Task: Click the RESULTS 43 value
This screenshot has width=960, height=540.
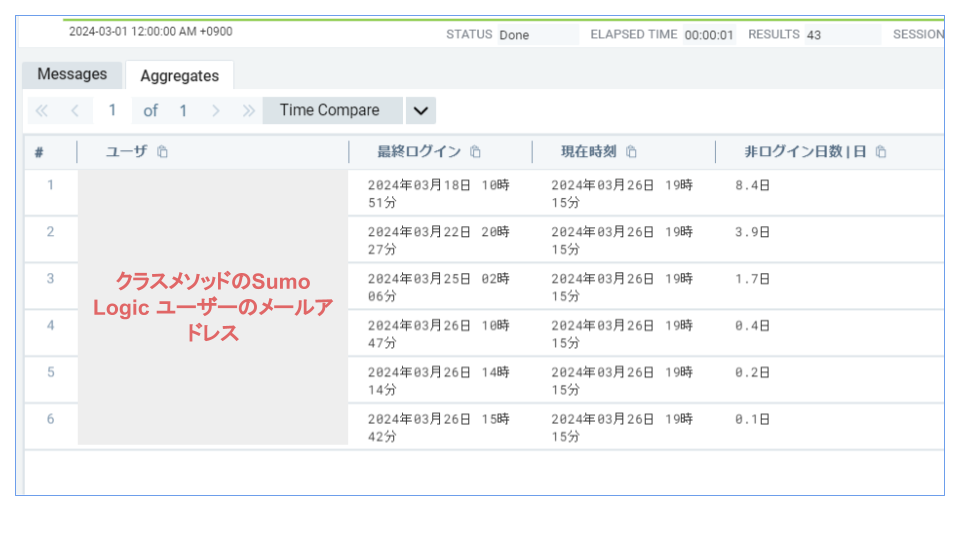Action: [x=842, y=35]
